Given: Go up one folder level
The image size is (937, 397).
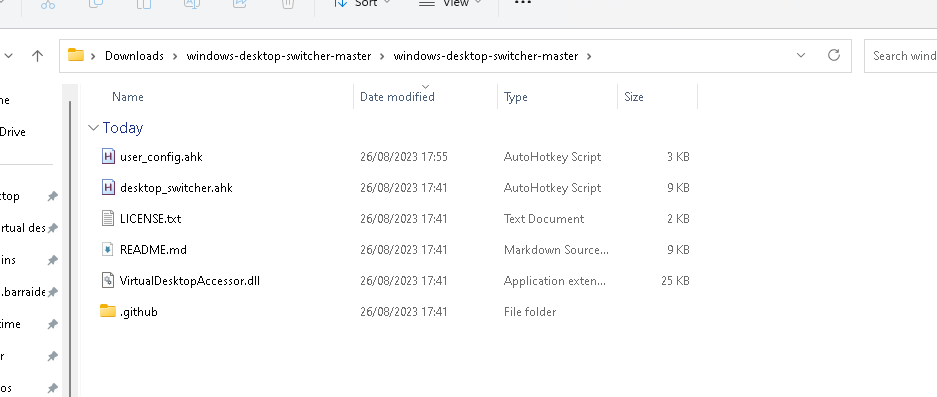Looking at the screenshot, I should click(38, 56).
